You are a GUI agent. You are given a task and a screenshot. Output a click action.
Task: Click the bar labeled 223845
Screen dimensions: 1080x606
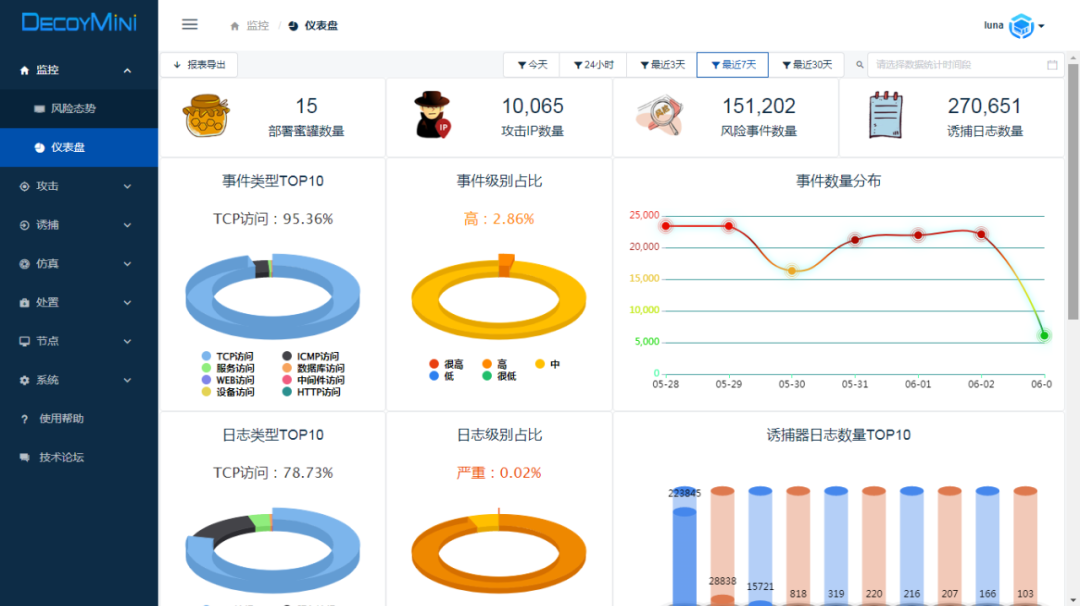(684, 545)
